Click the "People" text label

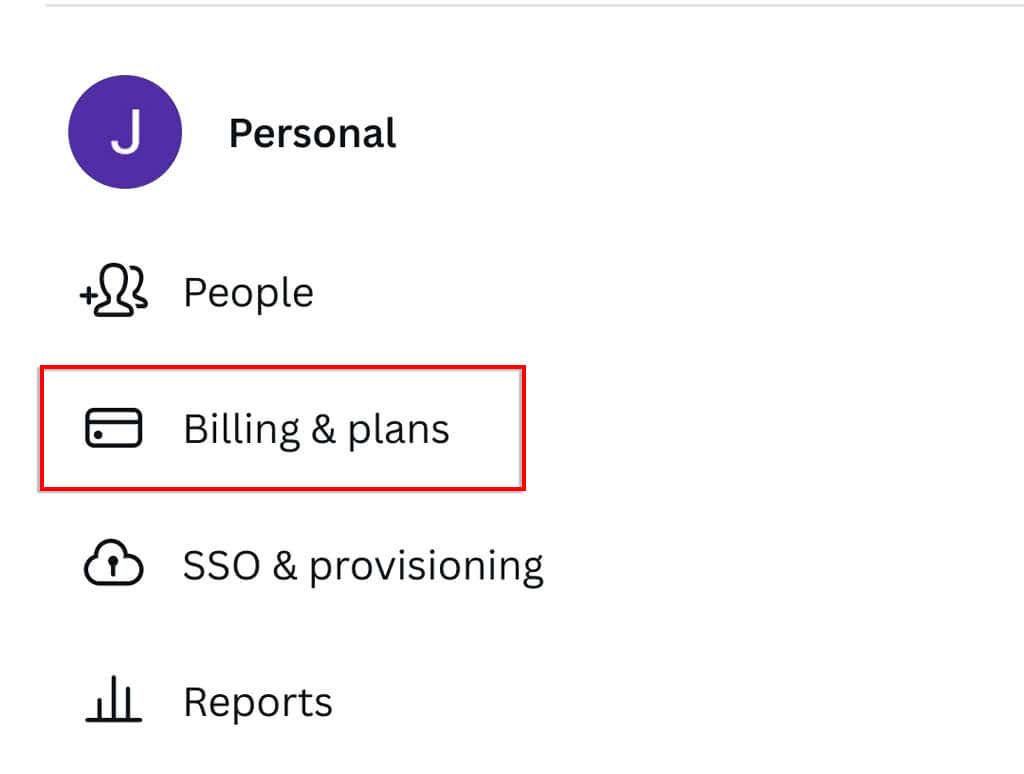tap(248, 293)
